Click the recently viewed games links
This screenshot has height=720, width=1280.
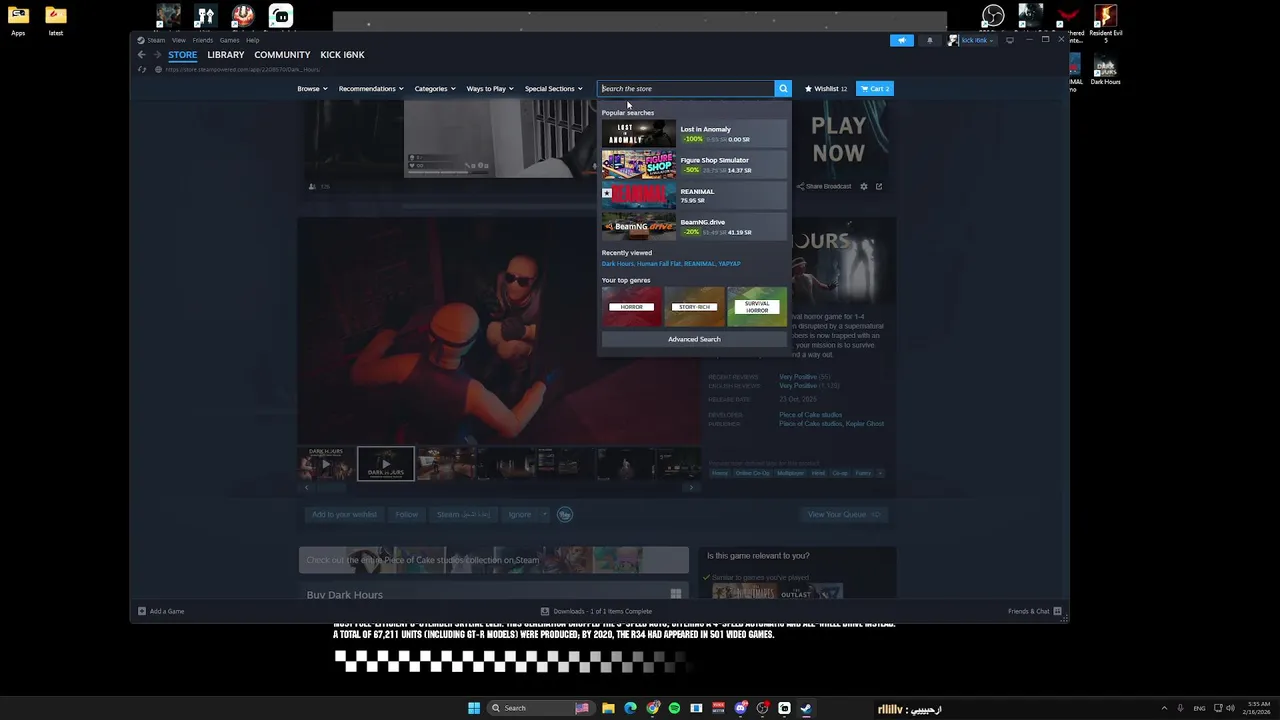point(671,264)
